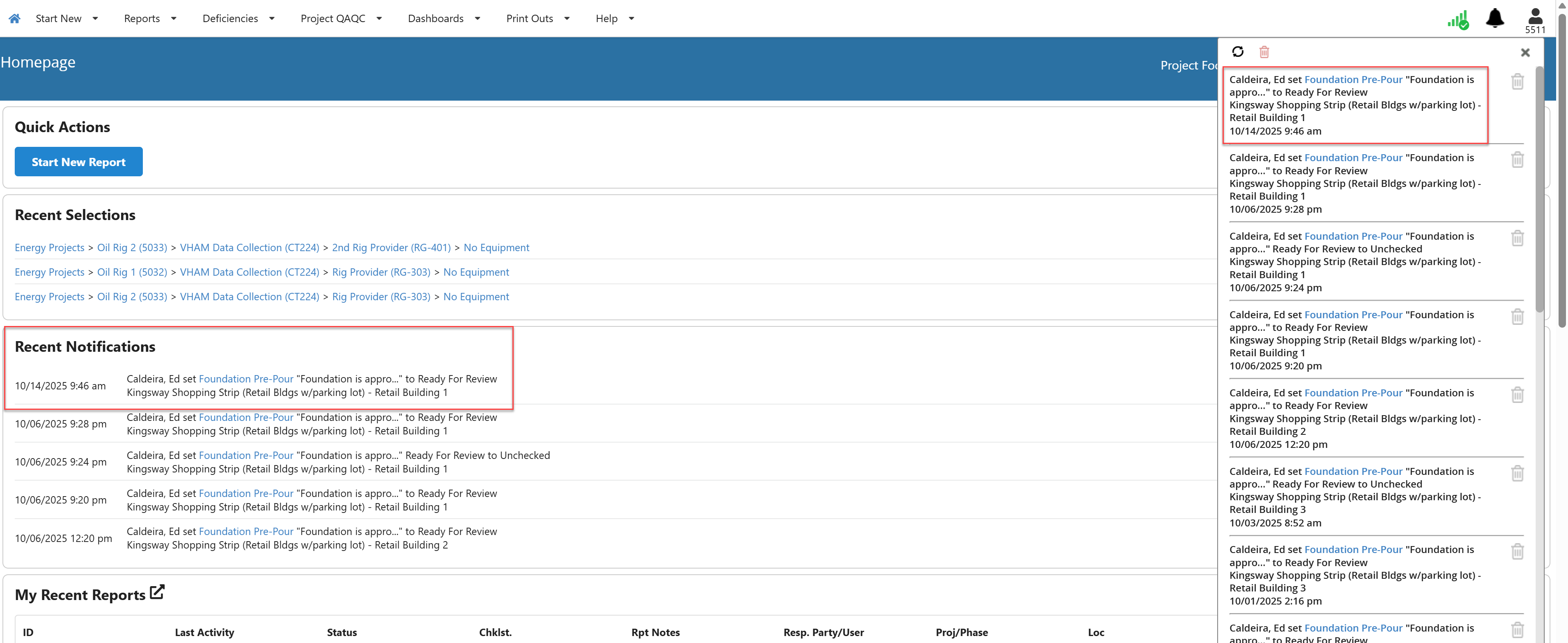Expand the Help dropdown menu

pyautogui.click(x=615, y=18)
